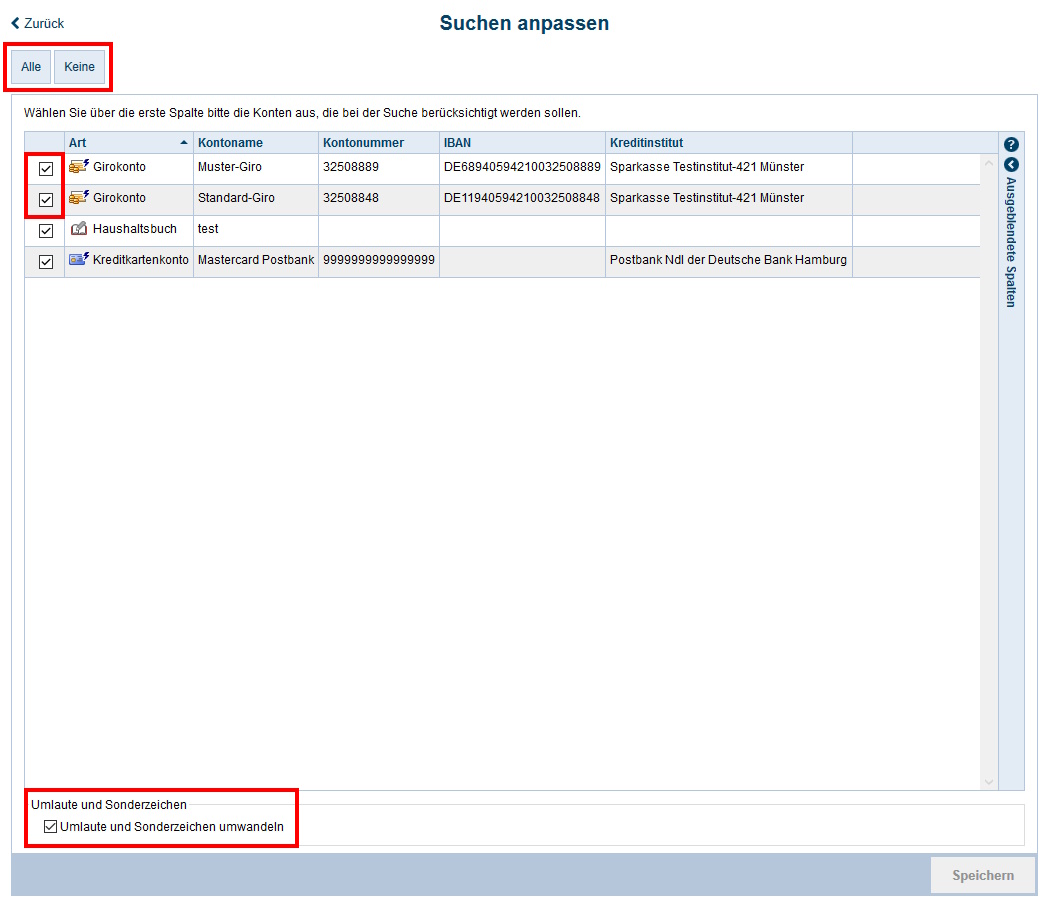Click Postbank Ndl der Deutsche Bank Hamburg
The image size is (1045, 900).
click(728, 260)
